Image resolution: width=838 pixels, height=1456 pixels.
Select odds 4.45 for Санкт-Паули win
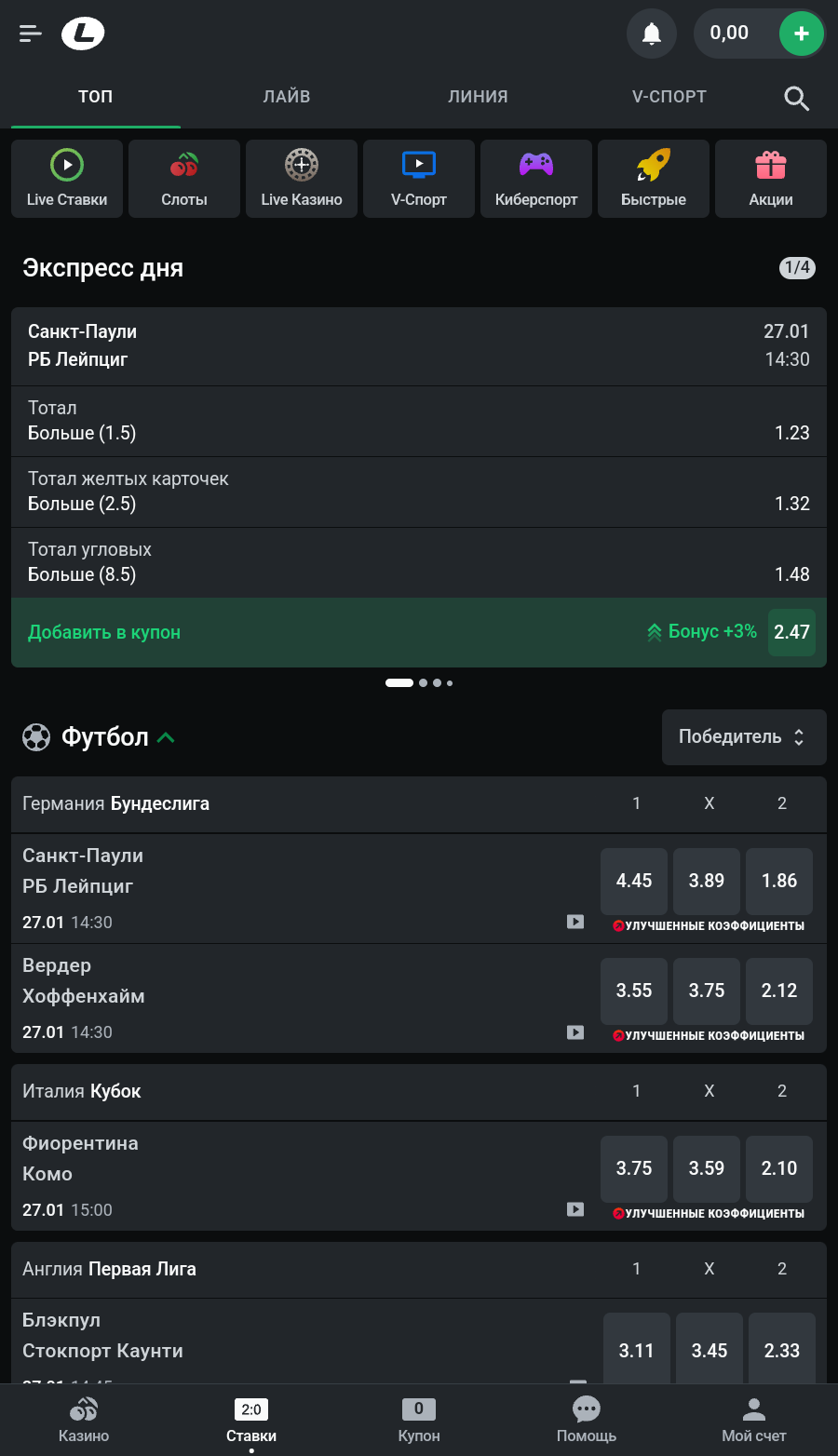(x=634, y=881)
